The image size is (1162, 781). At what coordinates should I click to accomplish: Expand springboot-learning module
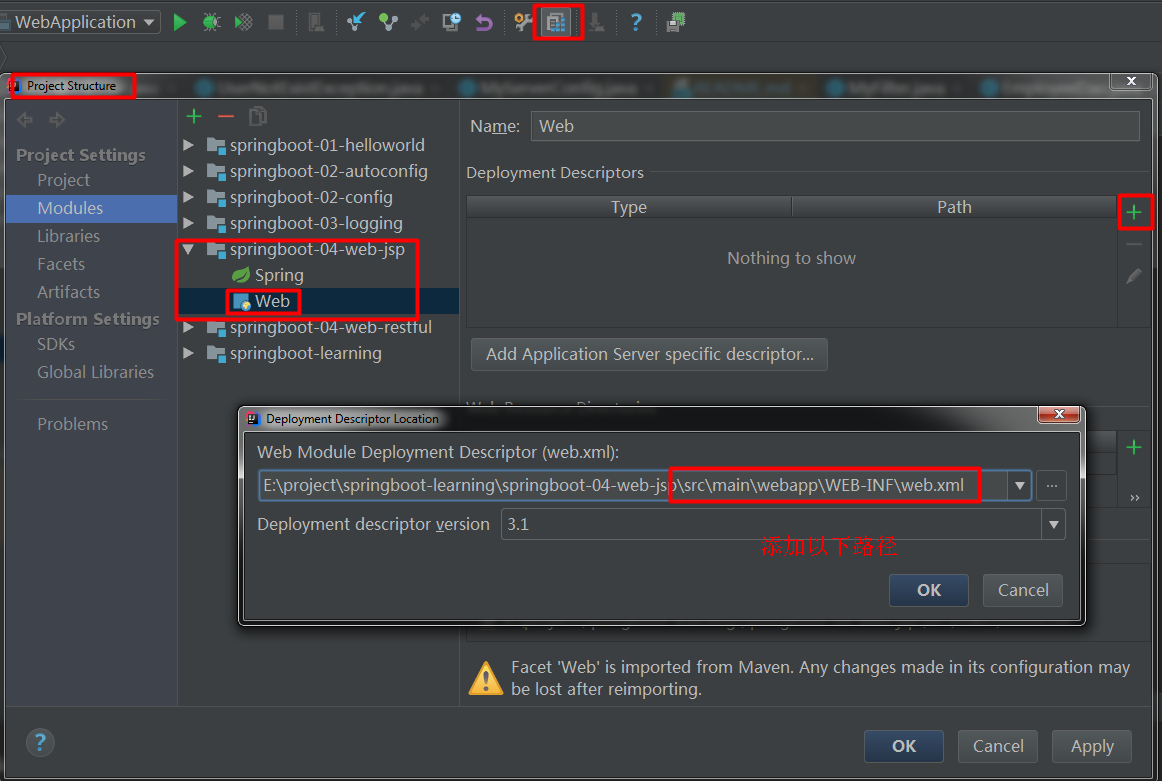point(189,353)
